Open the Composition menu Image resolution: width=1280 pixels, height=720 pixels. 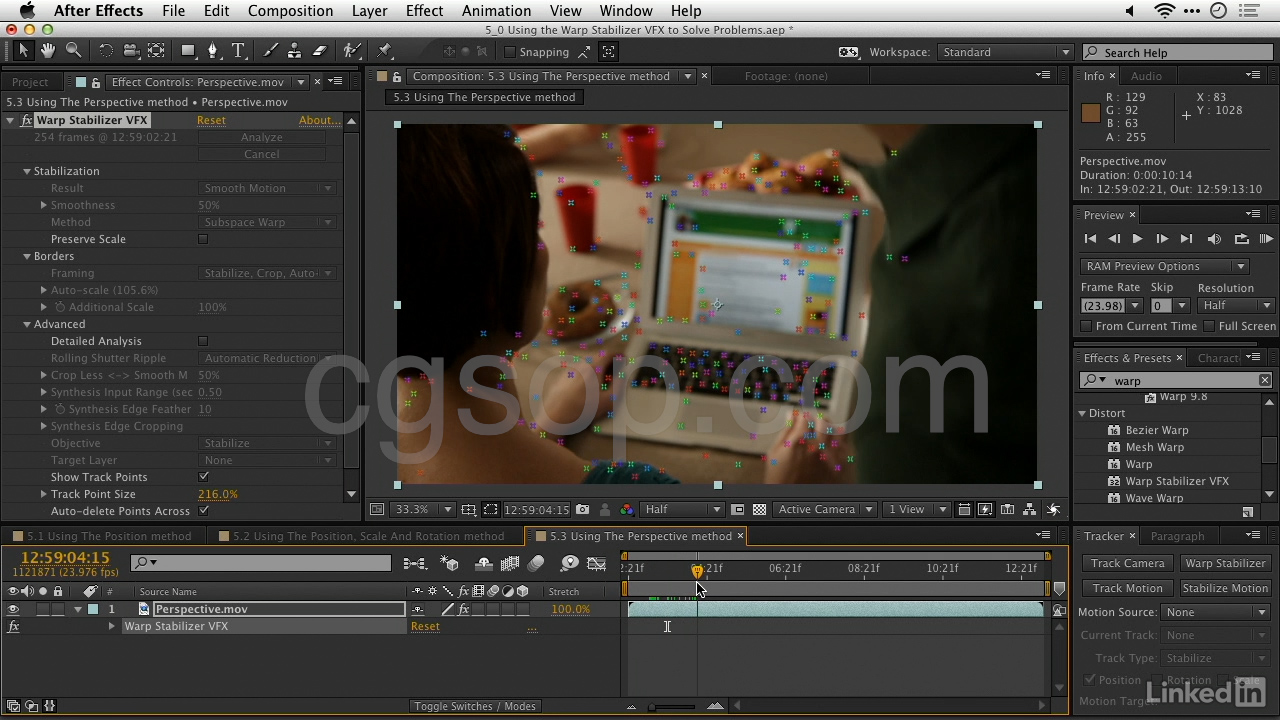(x=290, y=11)
